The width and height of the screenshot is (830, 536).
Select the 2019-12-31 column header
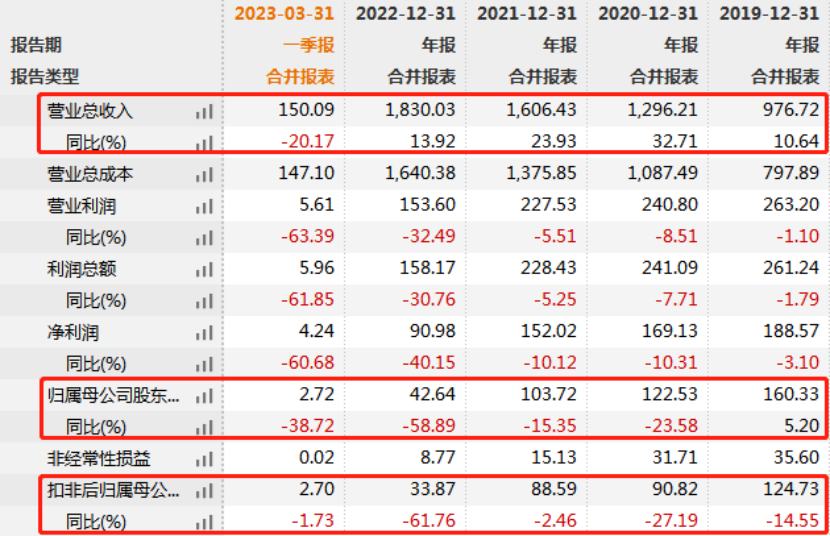pyautogui.click(x=769, y=13)
